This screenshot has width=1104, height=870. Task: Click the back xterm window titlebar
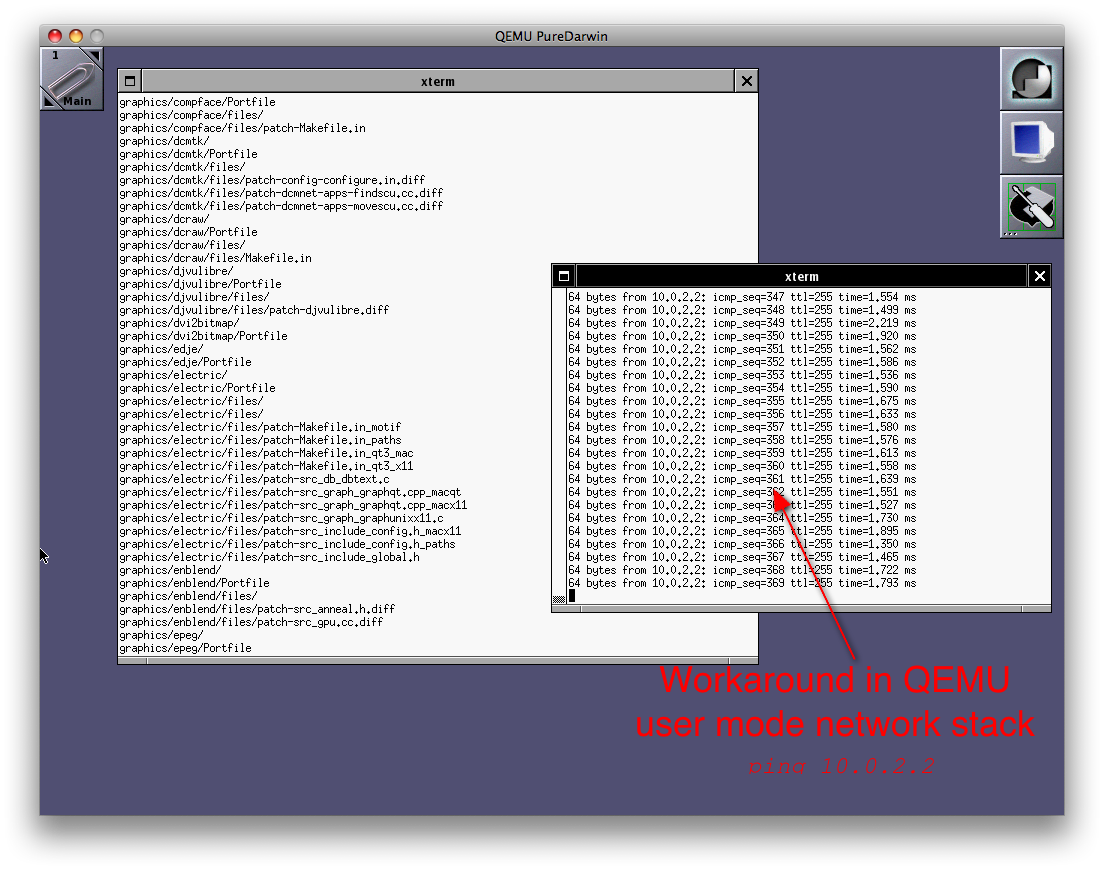438,81
